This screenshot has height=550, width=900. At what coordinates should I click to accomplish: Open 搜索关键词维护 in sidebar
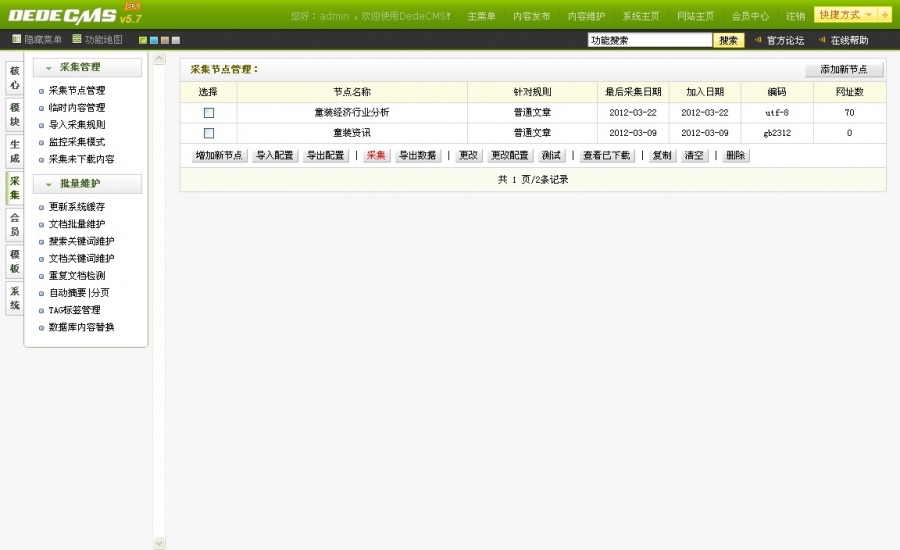pyautogui.click(x=82, y=241)
